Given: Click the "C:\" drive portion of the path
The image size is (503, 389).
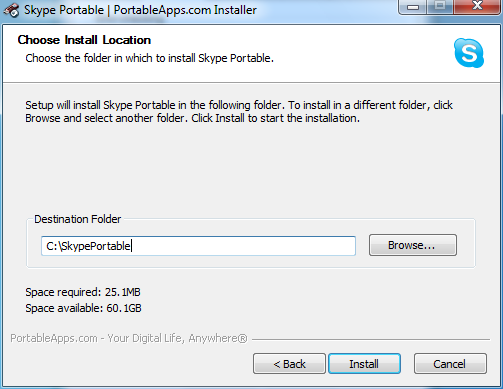Looking at the screenshot, I should pos(54,246).
